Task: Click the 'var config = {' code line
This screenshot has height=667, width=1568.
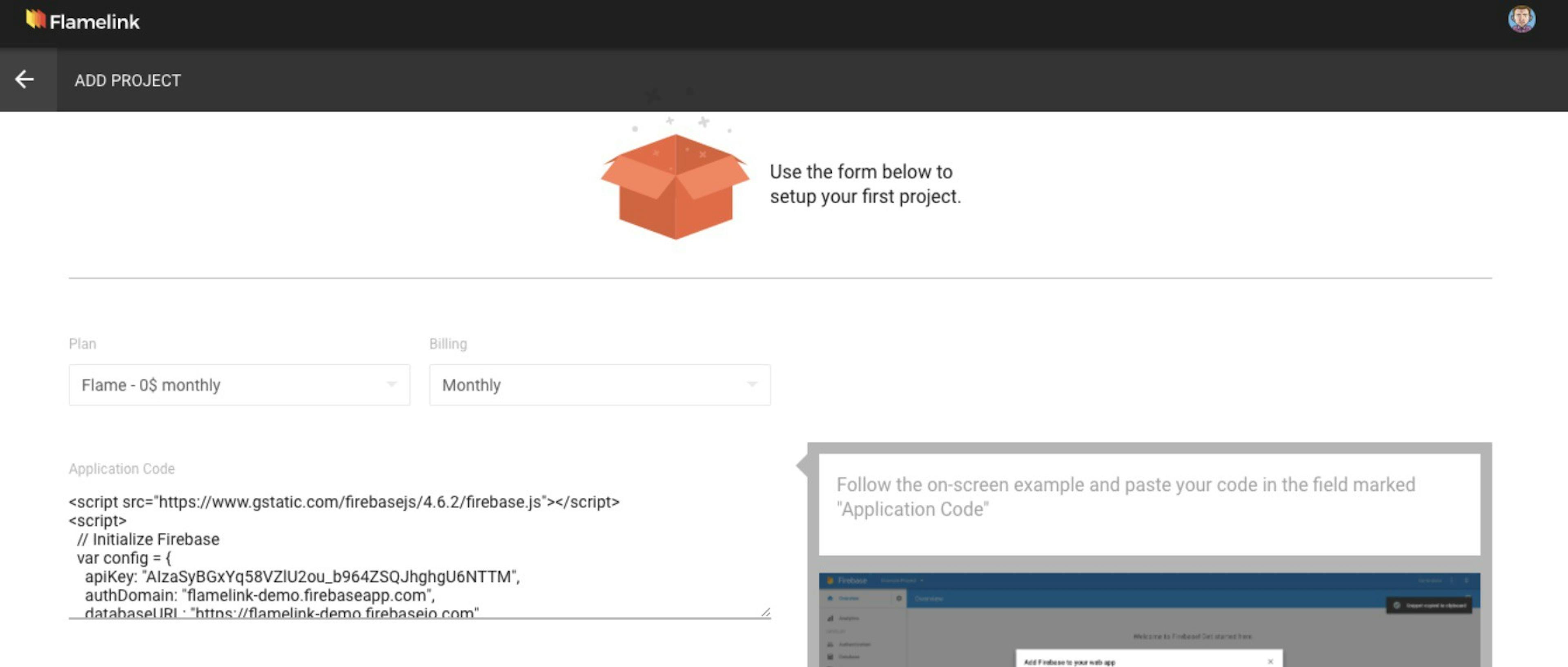Action: (124, 558)
